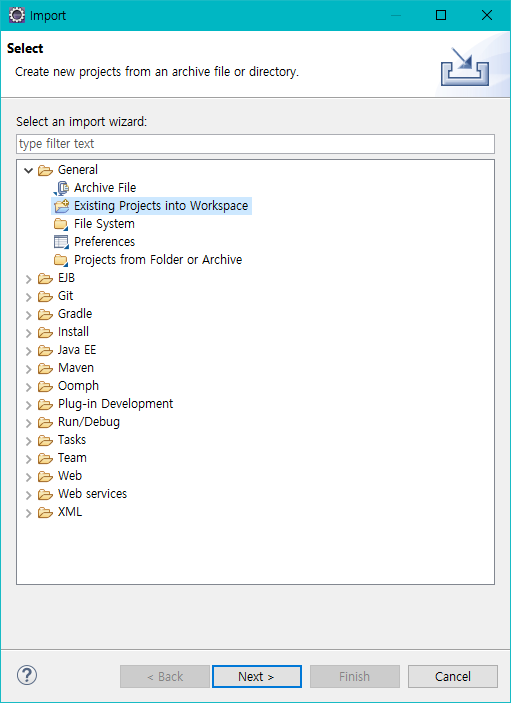Click the Existing Projects into Workspace icon
Screen dimensions: 511x703
tap(61, 206)
